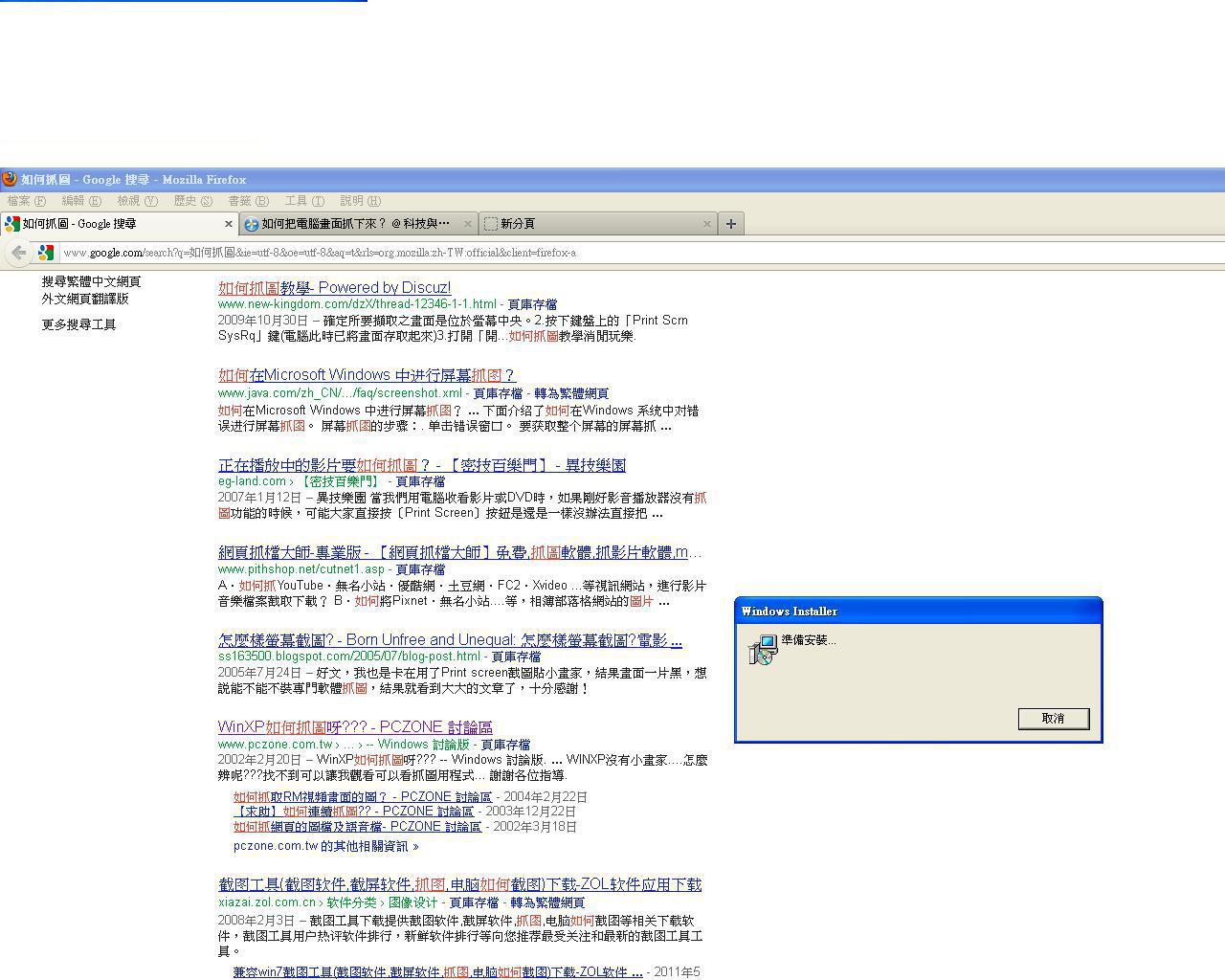The height and width of the screenshot is (980, 1225).
Task: Click the Windows Installer dialog title bar
Action: 919,611
